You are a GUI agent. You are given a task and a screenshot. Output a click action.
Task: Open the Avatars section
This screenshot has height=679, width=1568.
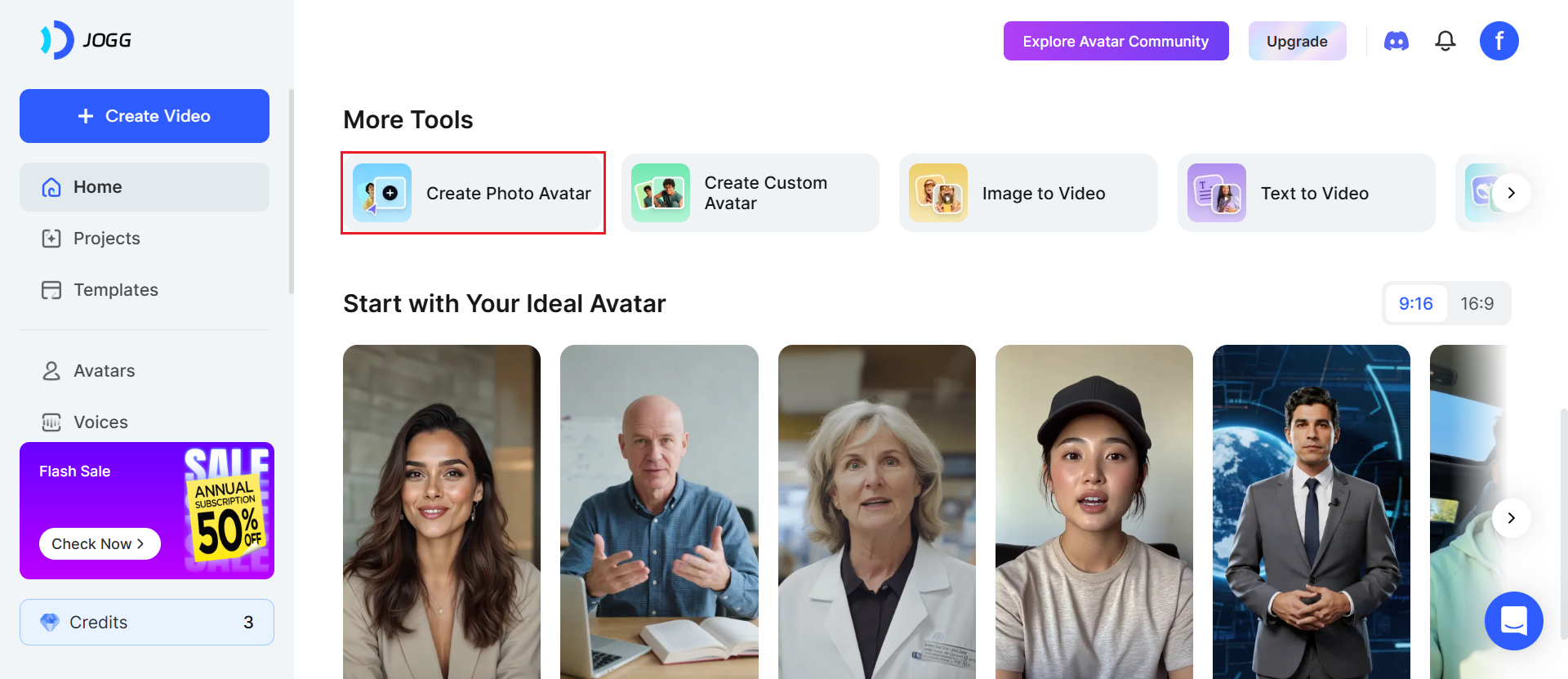pyautogui.click(x=104, y=371)
